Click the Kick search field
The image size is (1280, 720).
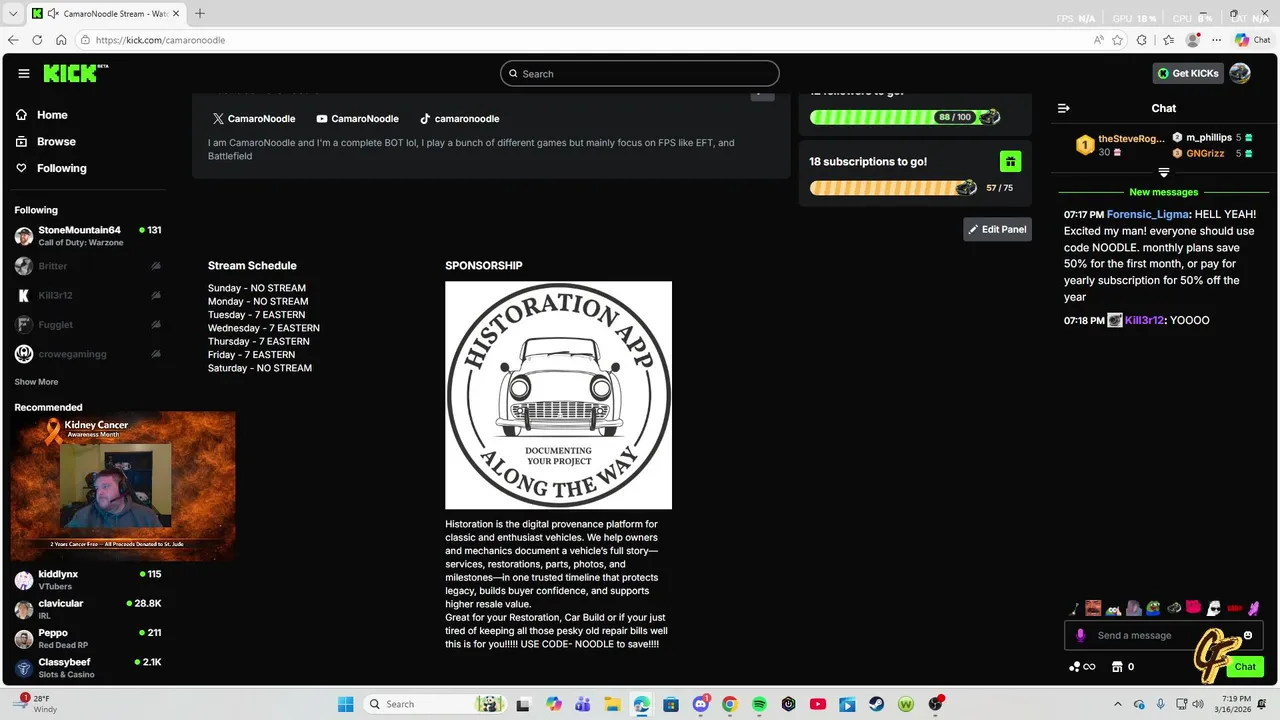(640, 73)
